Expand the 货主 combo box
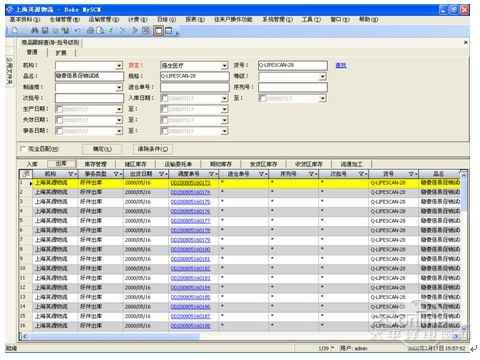The width and height of the screenshot is (480, 360). 225,66
